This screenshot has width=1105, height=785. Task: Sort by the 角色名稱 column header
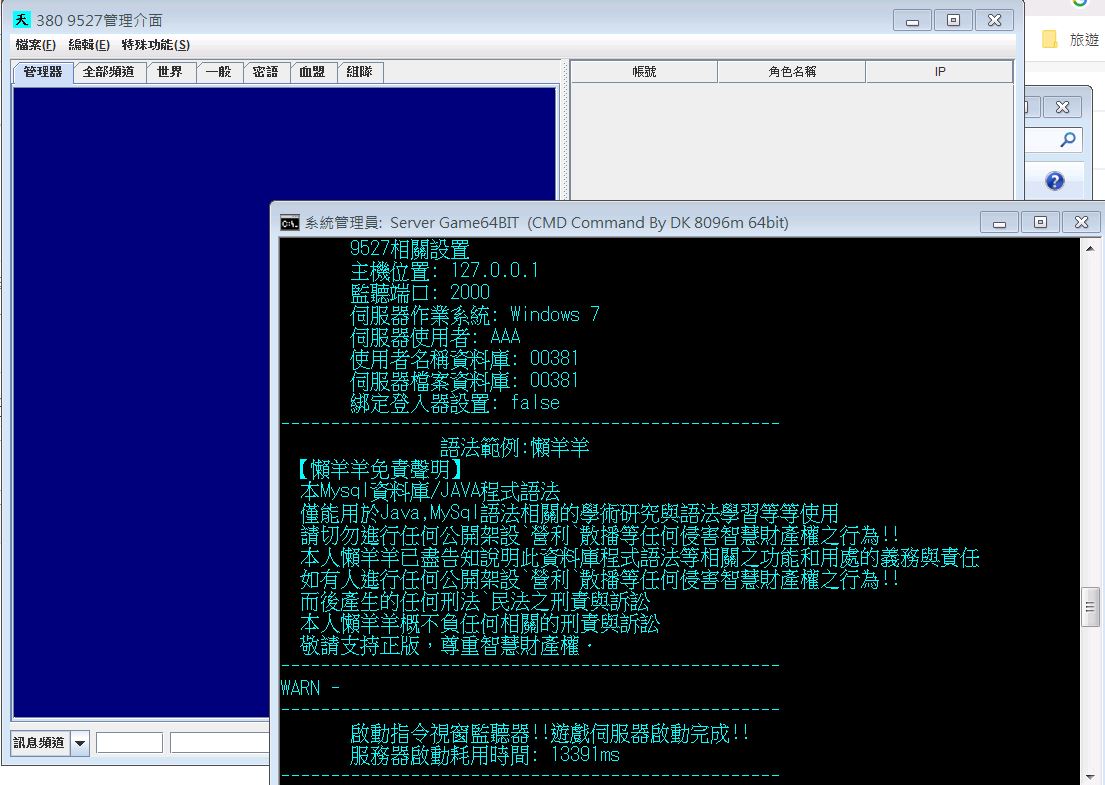pyautogui.click(x=792, y=72)
